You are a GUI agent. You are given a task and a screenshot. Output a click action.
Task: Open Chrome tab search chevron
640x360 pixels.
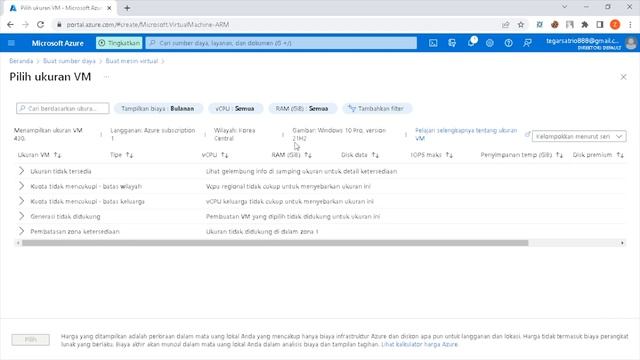[564, 7]
